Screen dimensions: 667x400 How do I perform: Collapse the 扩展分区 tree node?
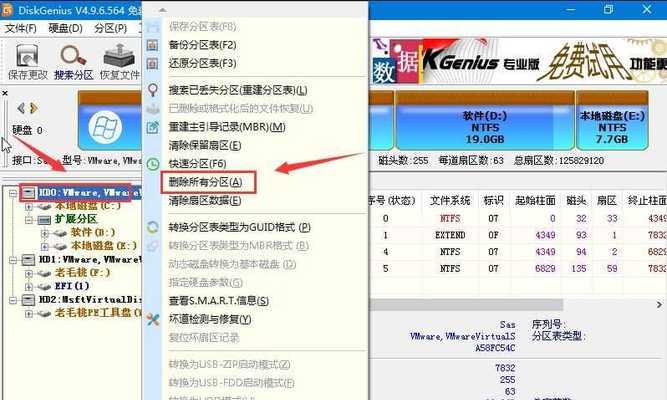click(x=29, y=220)
